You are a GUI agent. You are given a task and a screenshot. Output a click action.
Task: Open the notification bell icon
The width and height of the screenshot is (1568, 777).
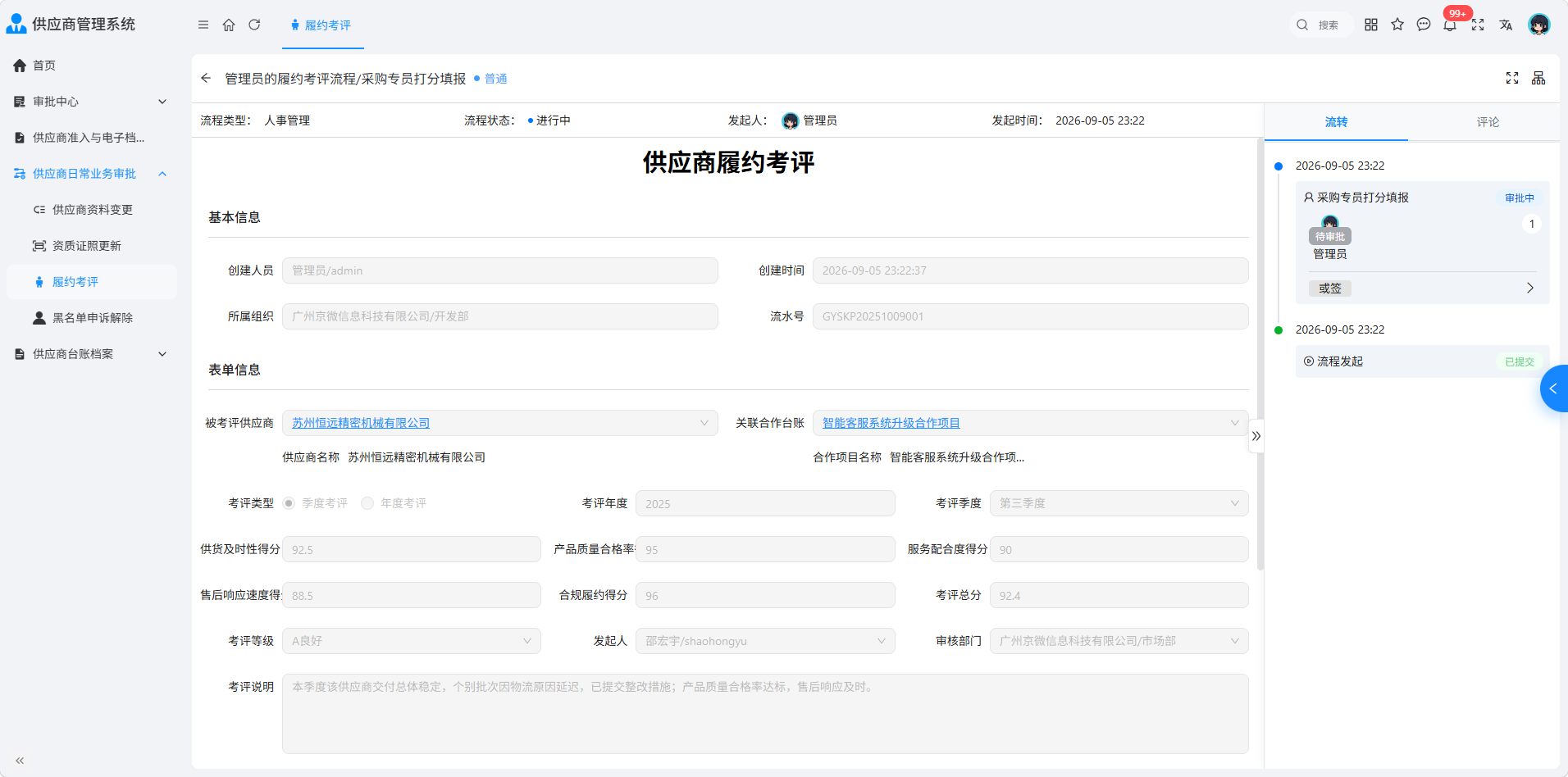pyautogui.click(x=1450, y=25)
